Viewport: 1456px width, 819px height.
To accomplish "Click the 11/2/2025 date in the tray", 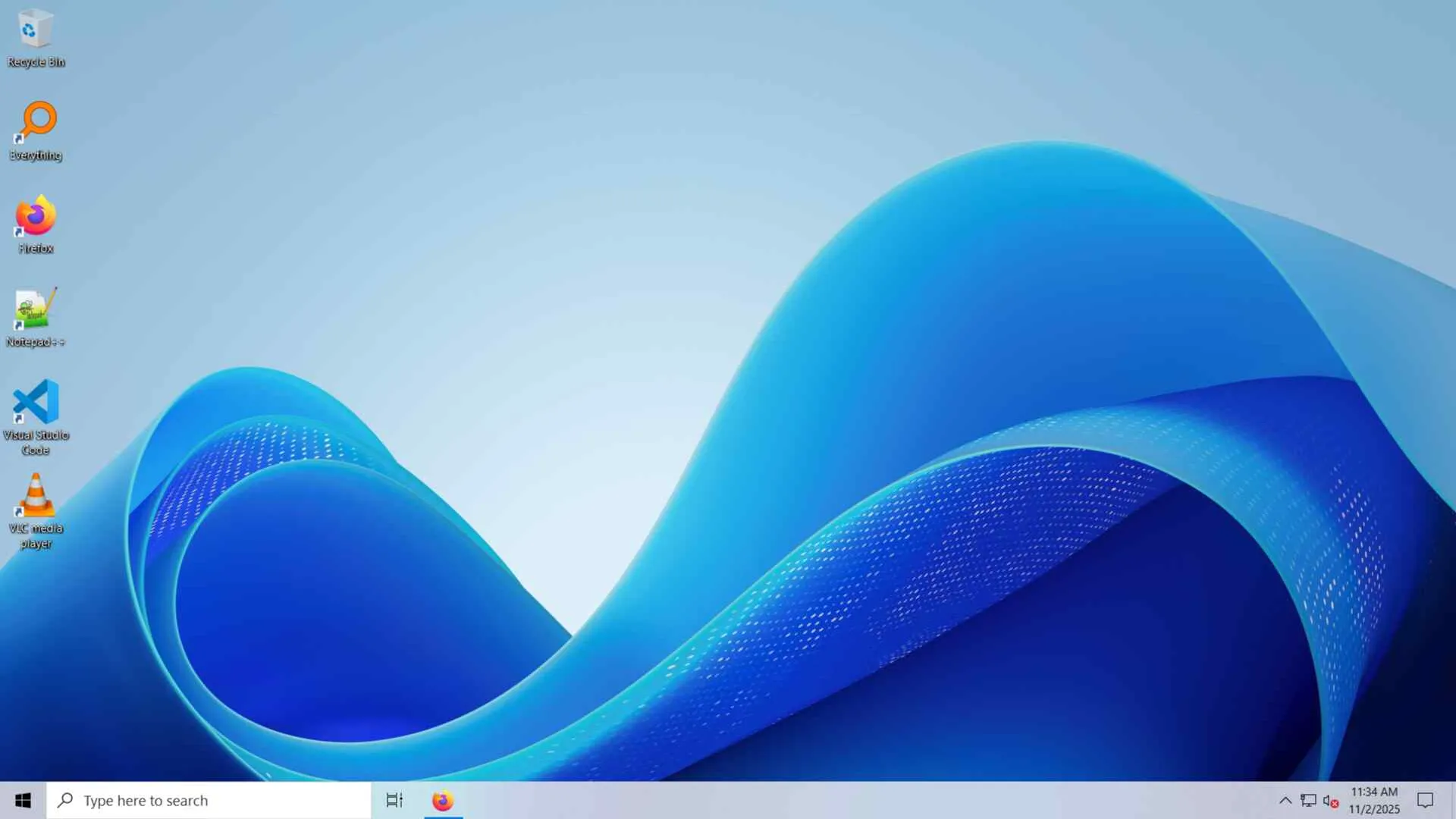I will click(1374, 809).
